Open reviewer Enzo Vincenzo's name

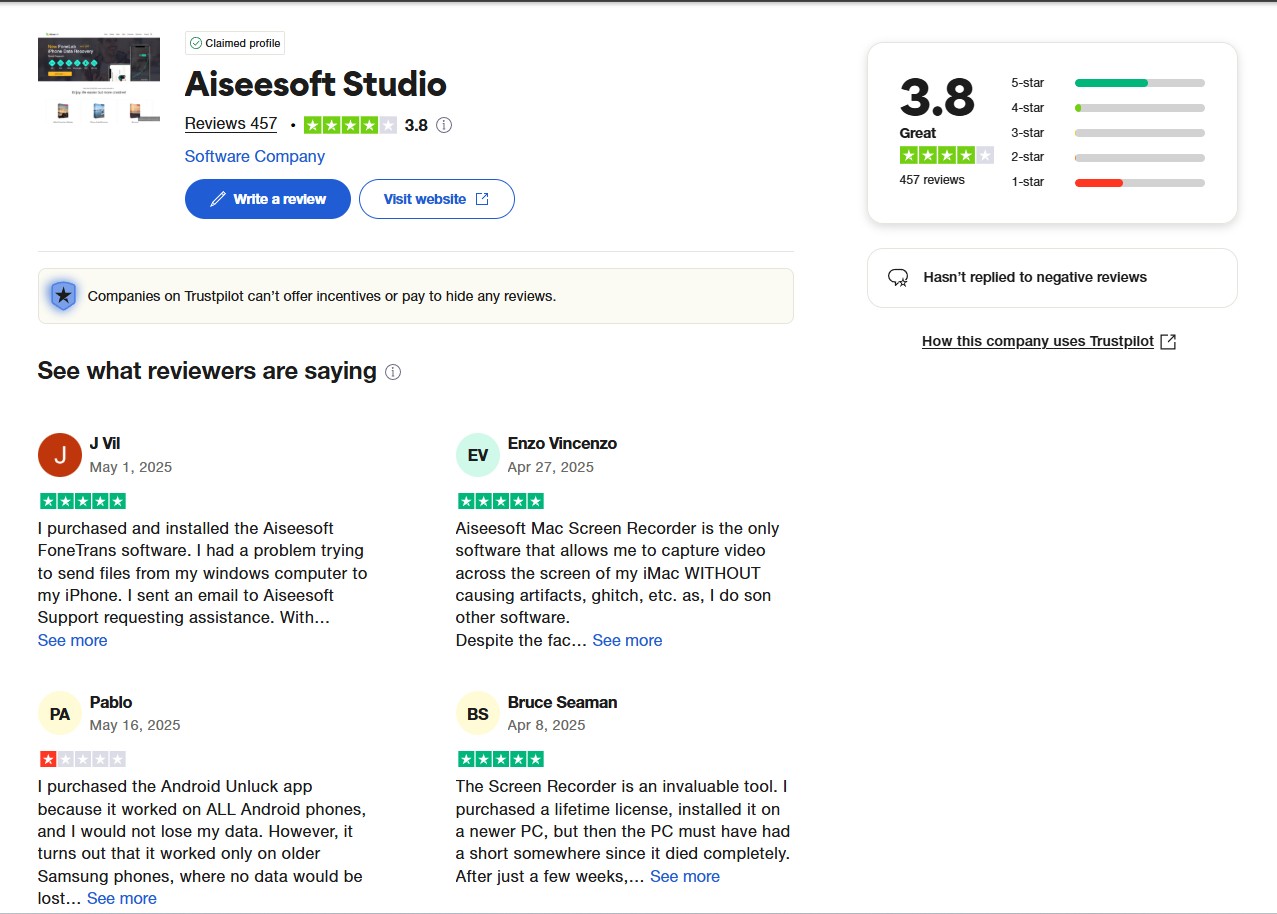562,443
